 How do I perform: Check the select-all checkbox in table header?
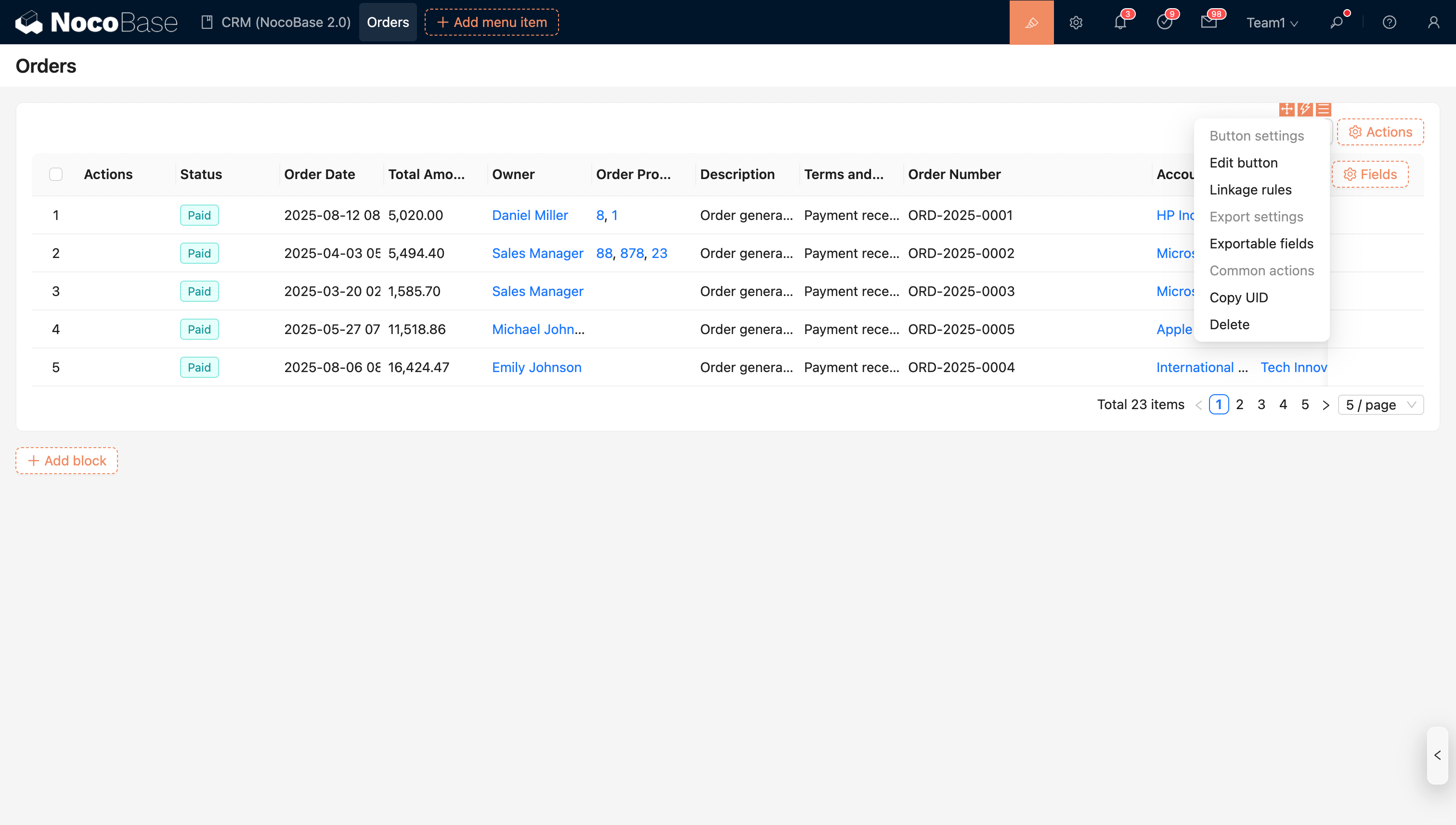point(55,174)
